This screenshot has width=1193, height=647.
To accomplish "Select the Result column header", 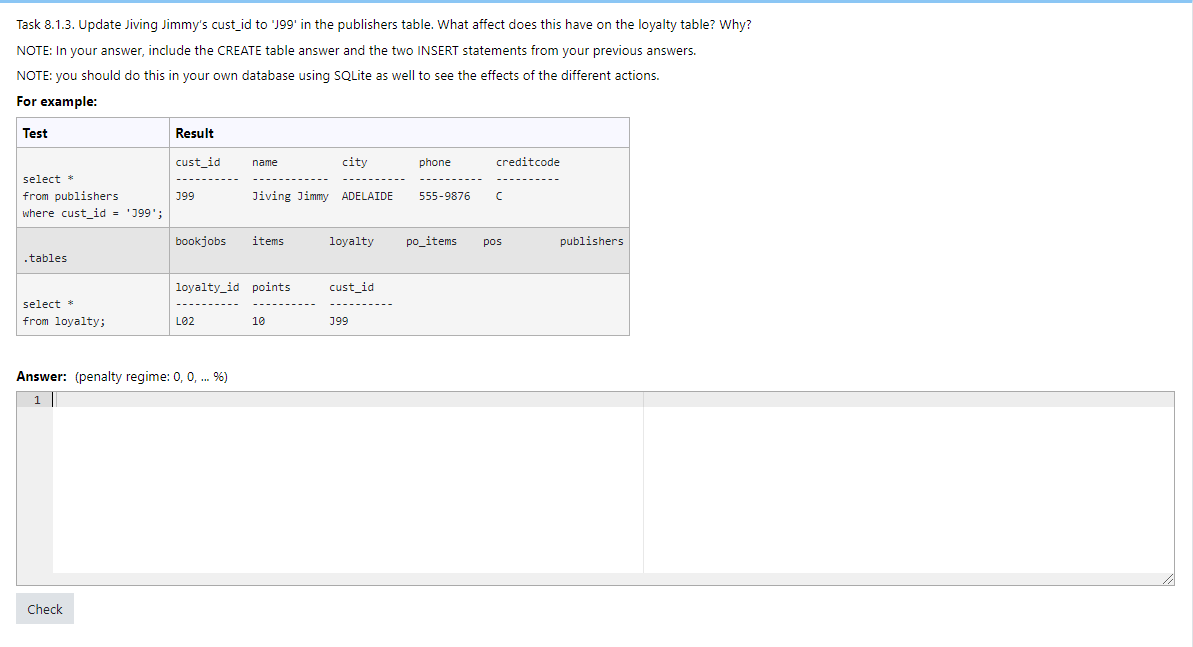I will click(194, 132).
